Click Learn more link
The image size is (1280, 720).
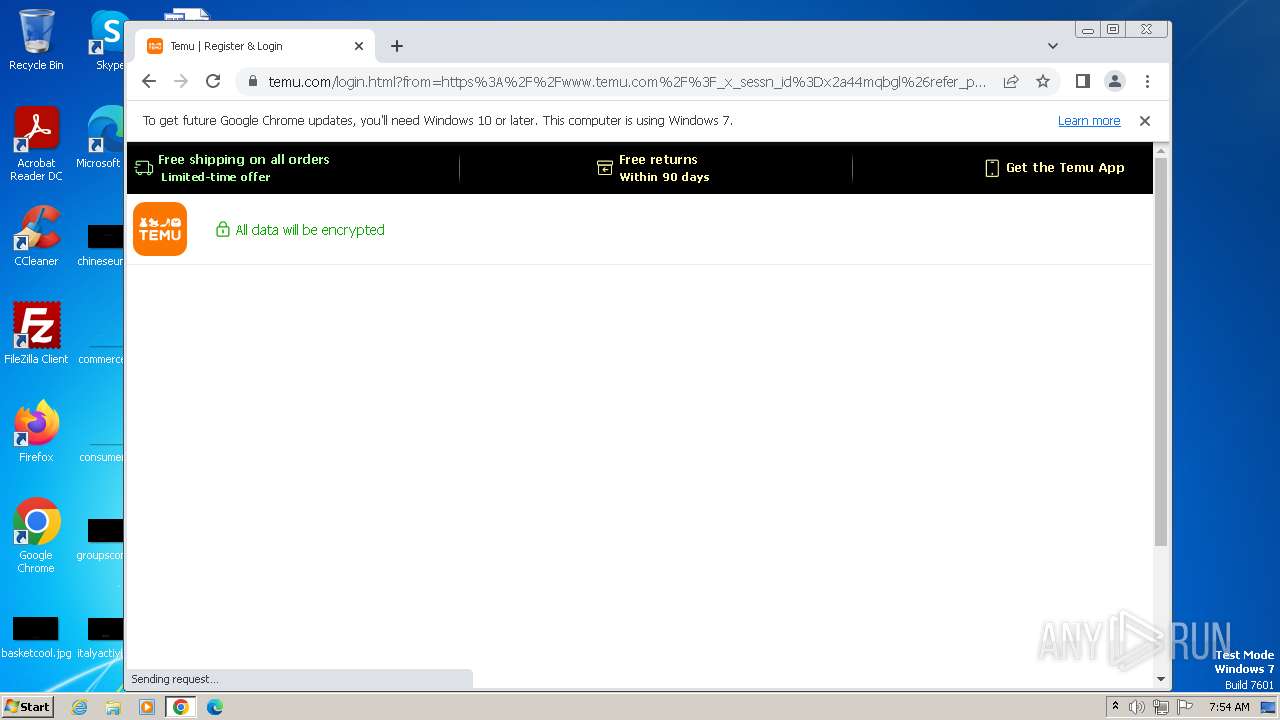click(1089, 121)
